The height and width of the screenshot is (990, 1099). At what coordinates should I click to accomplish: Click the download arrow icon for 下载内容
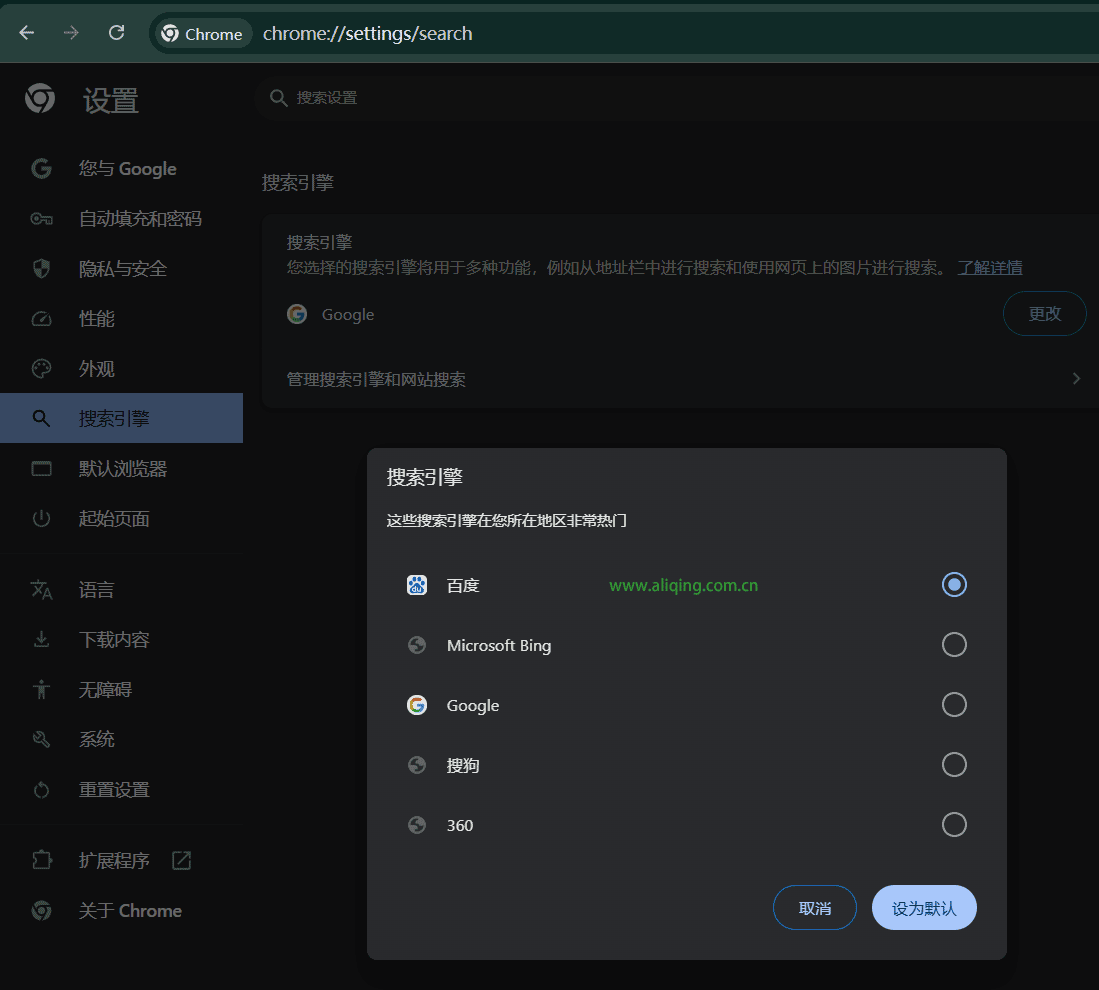[x=40, y=639]
